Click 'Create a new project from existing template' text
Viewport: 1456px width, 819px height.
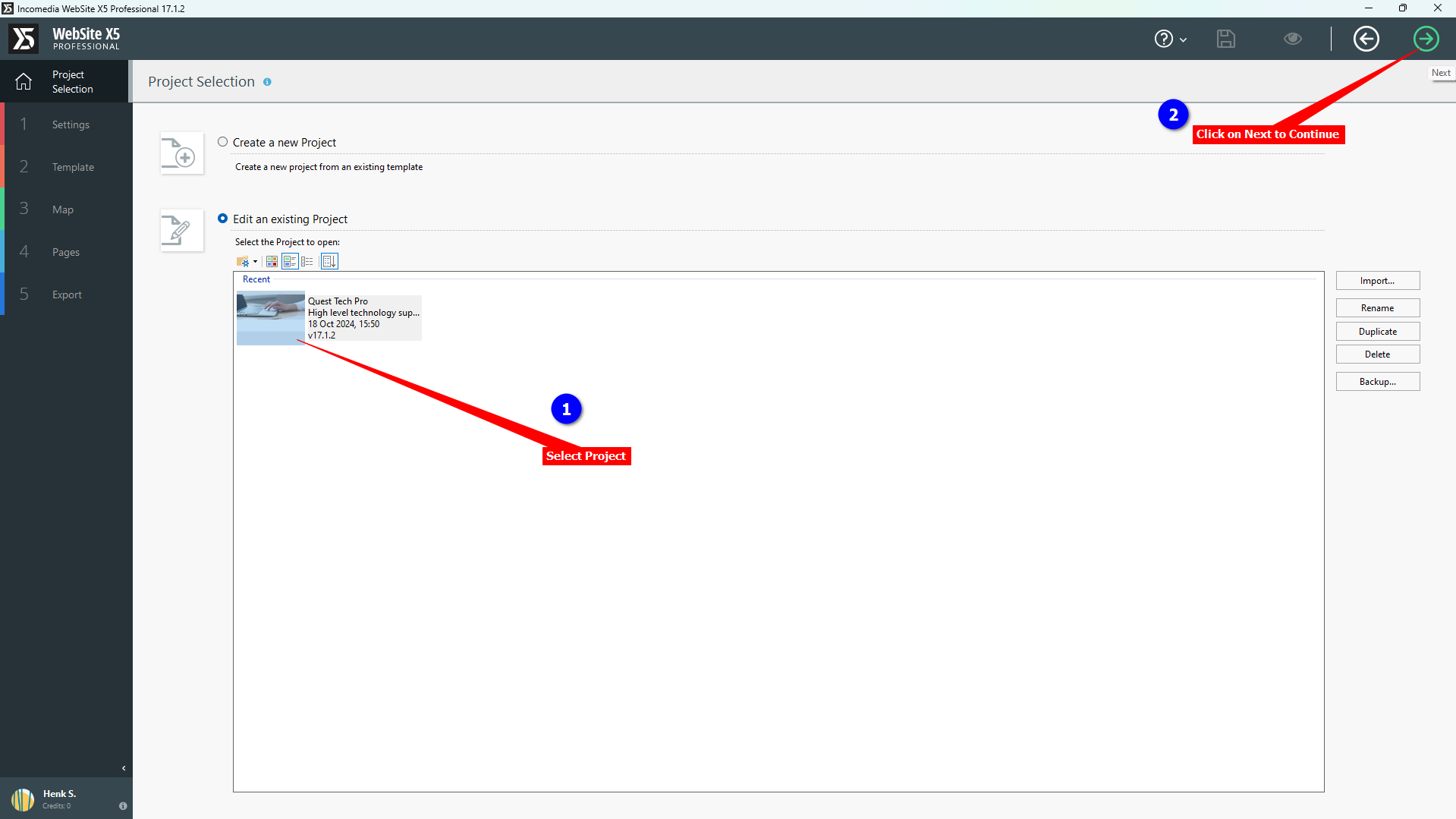pyautogui.click(x=329, y=167)
